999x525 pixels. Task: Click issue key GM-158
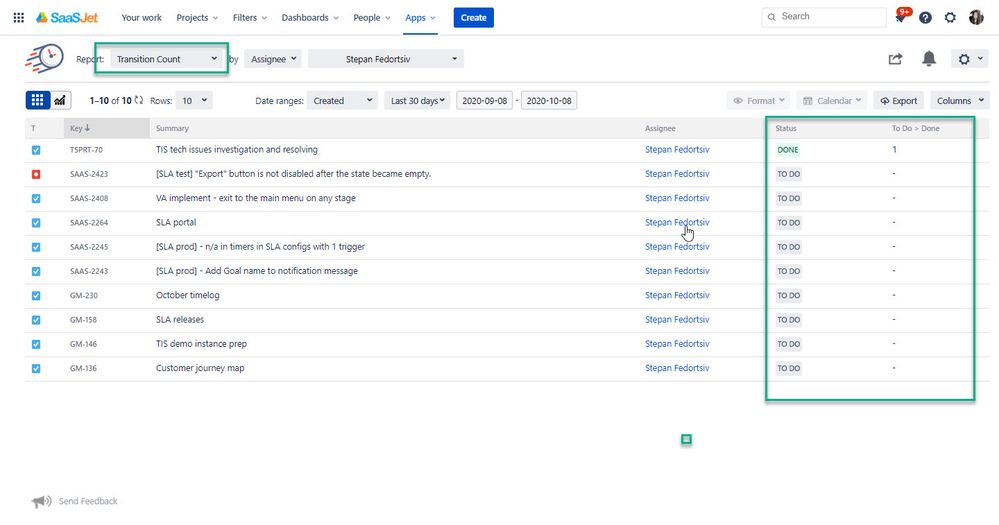click(83, 320)
